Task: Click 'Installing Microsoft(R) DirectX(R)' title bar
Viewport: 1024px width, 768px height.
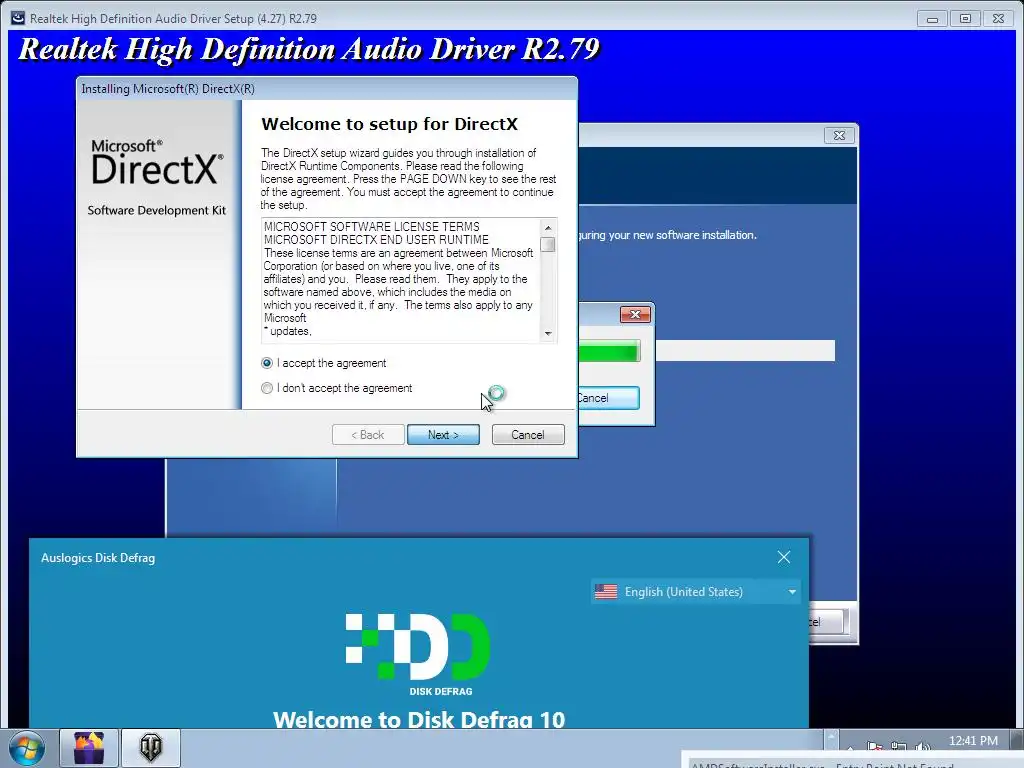Action: coord(327,89)
